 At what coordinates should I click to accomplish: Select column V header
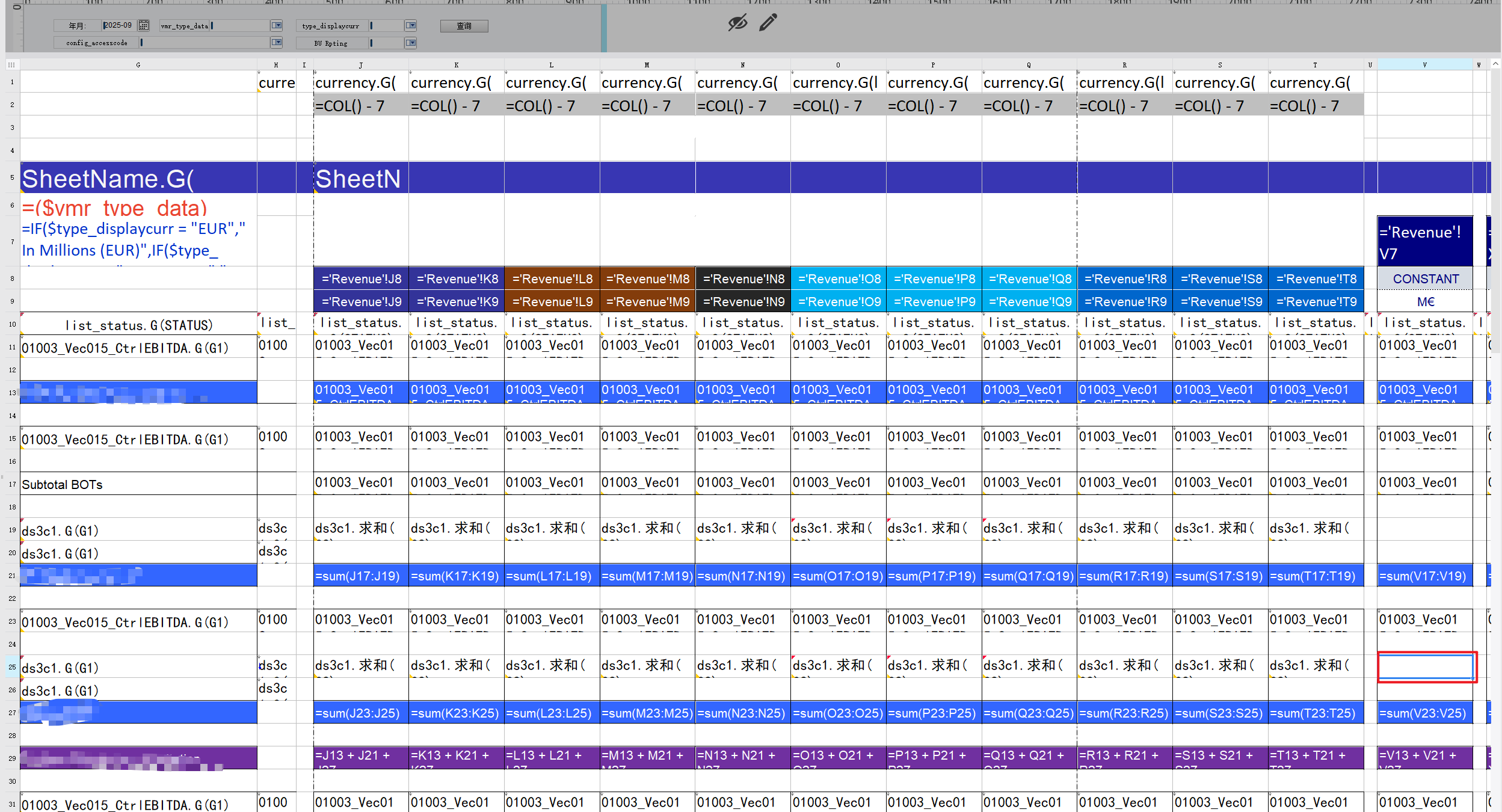[1424, 64]
